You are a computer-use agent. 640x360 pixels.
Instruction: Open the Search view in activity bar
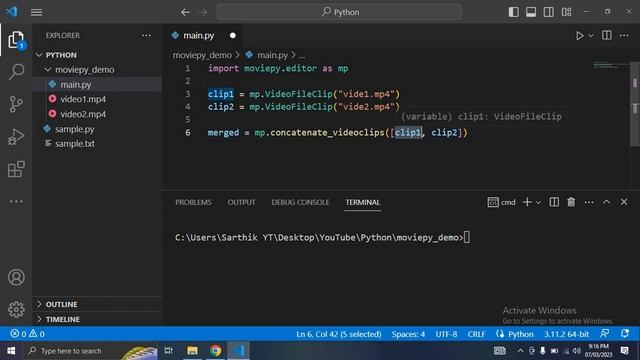(16, 72)
